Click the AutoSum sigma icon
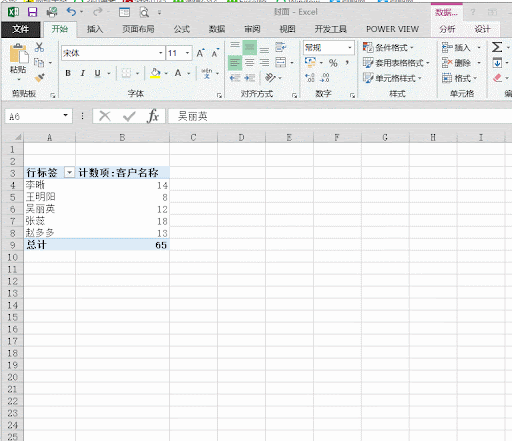The height and width of the screenshot is (441, 512). coord(497,47)
